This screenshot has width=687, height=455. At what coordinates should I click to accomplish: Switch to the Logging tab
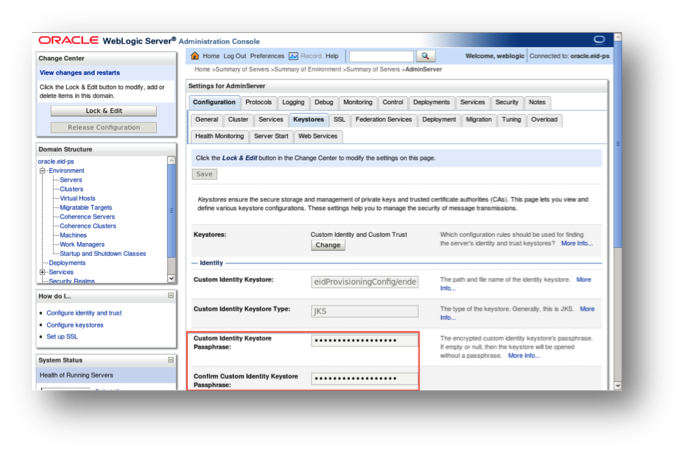coord(293,102)
